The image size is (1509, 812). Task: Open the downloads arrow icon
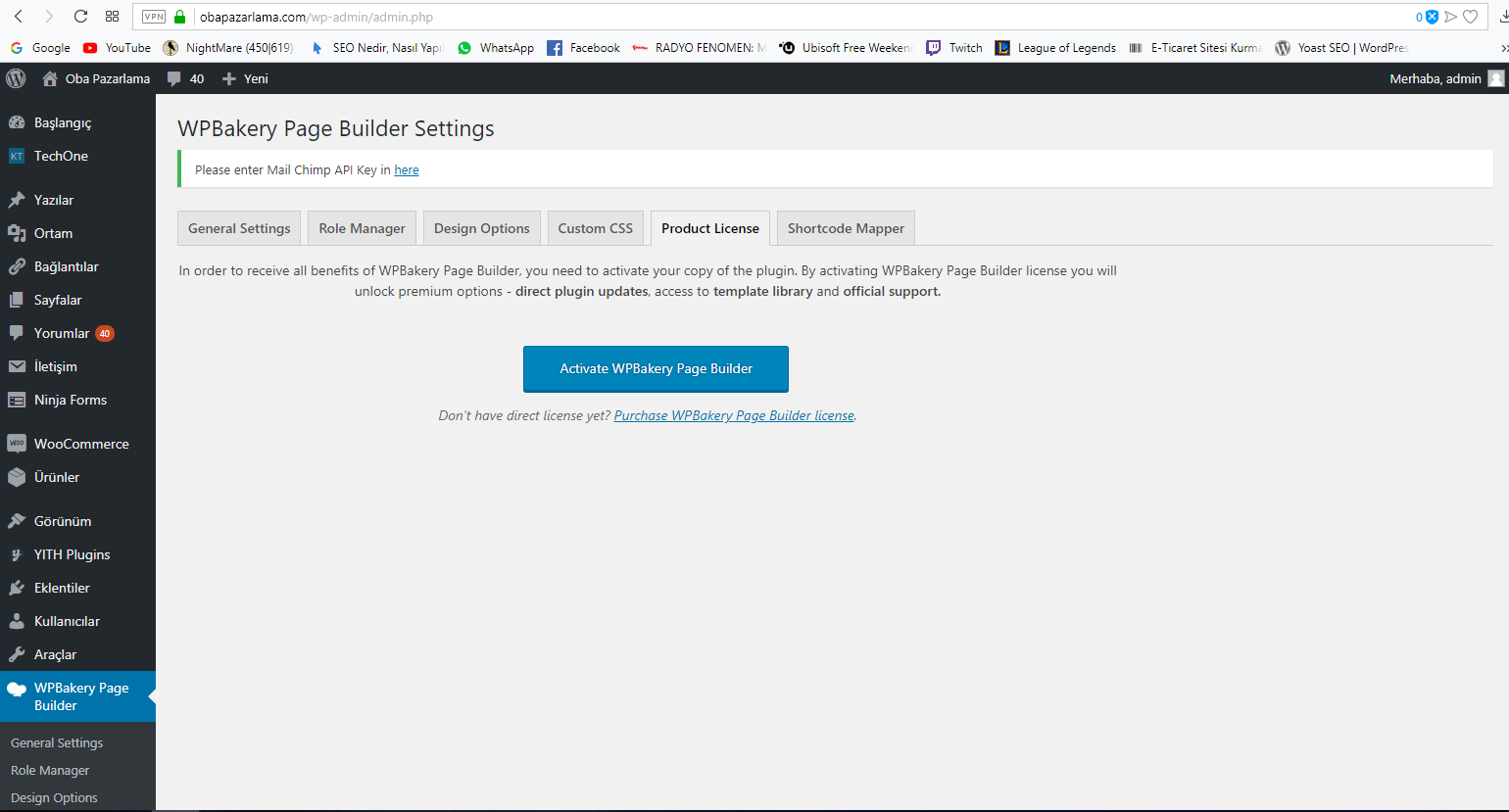pyautogui.click(x=1502, y=17)
